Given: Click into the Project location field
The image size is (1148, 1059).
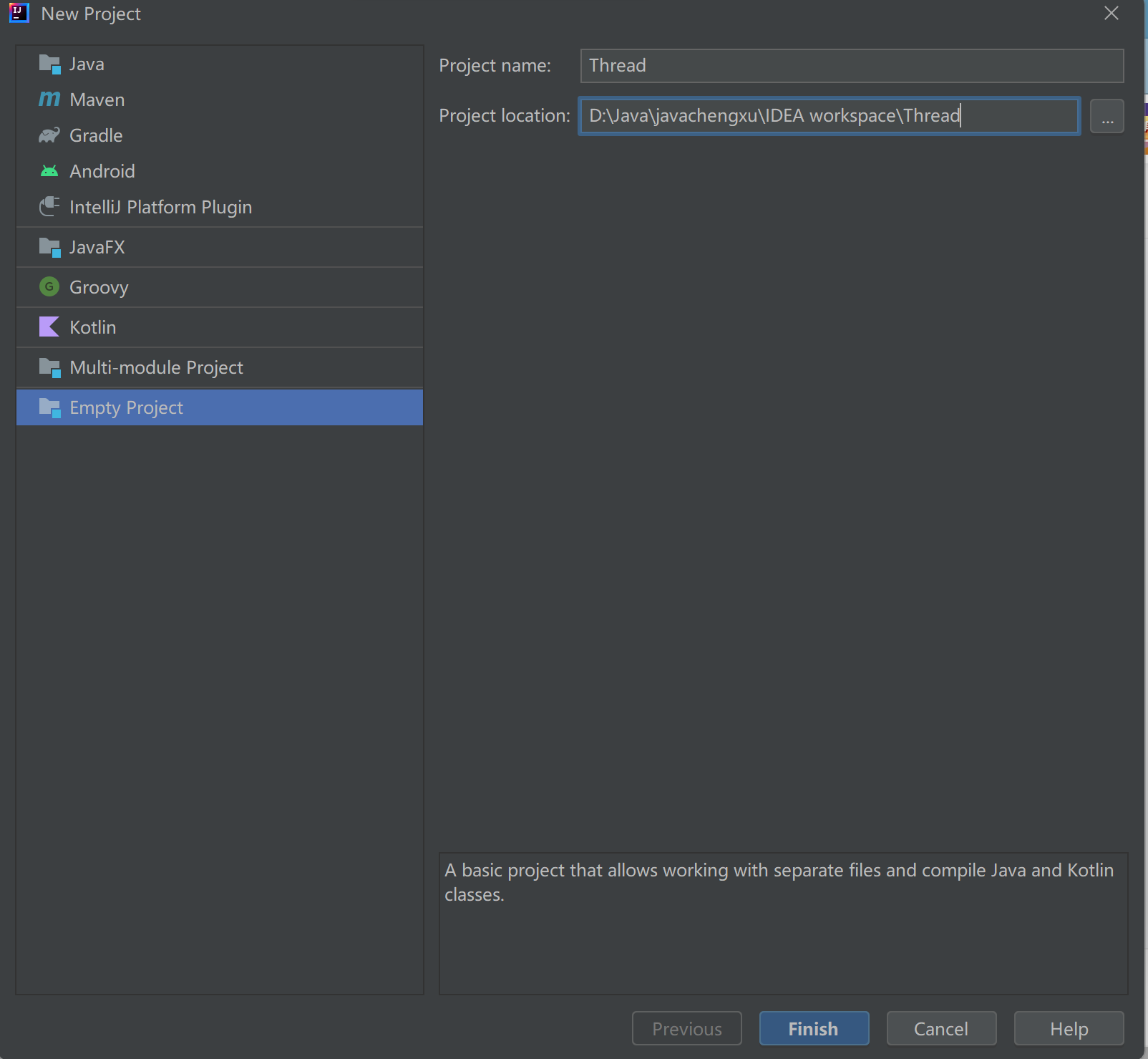Looking at the screenshot, I should tap(830, 115).
